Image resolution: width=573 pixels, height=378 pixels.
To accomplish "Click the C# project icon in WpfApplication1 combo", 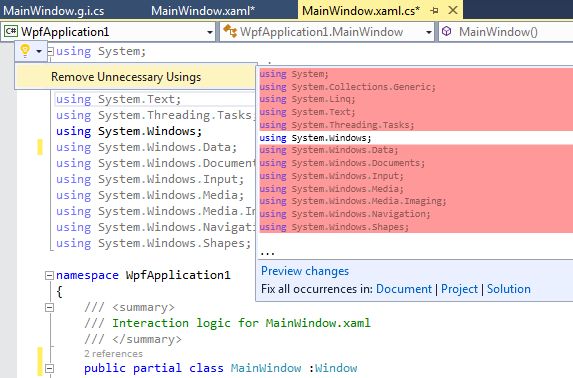I will tap(11, 31).
